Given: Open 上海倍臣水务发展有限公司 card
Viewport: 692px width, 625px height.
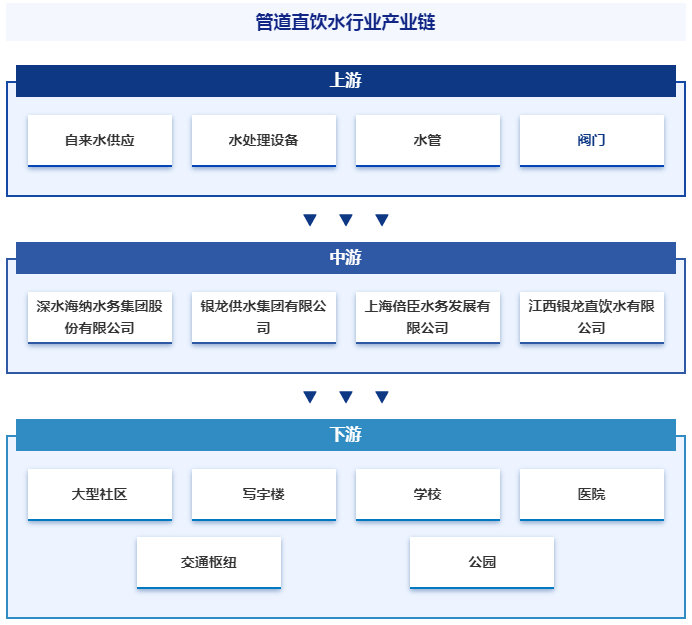Looking at the screenshot, I should pos(428,317).
